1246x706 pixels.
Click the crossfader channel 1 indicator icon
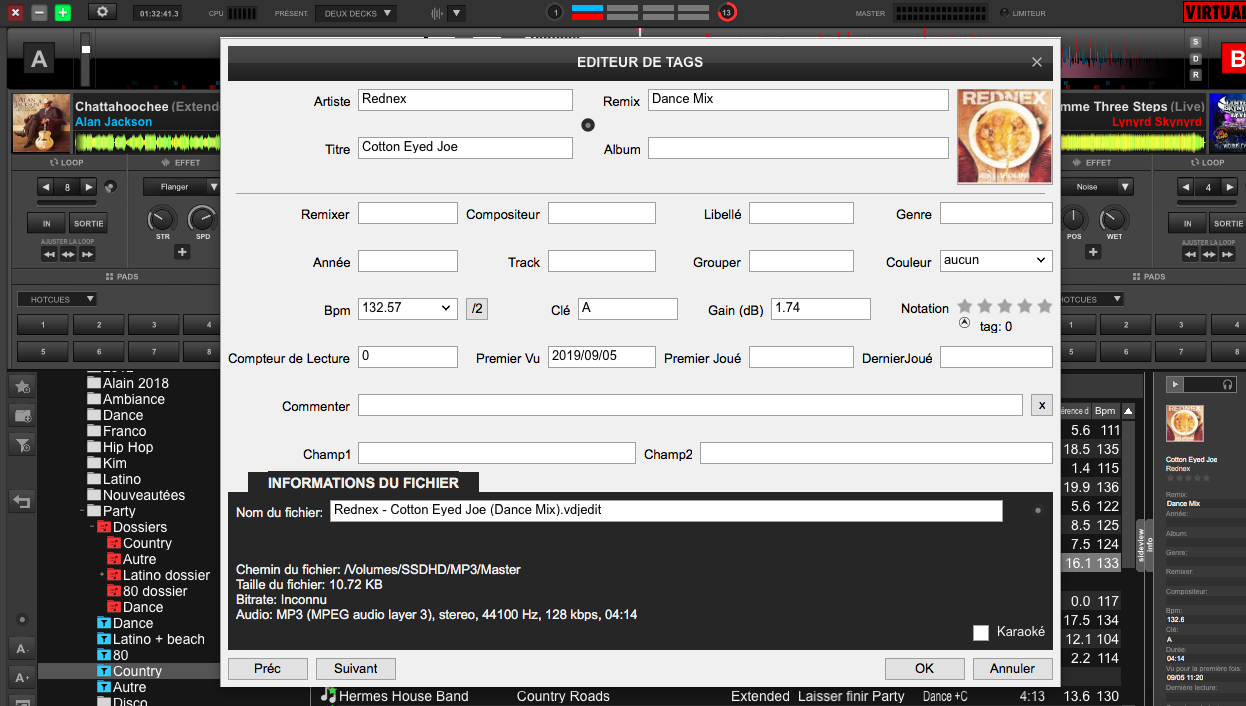(x=555, y=12)
